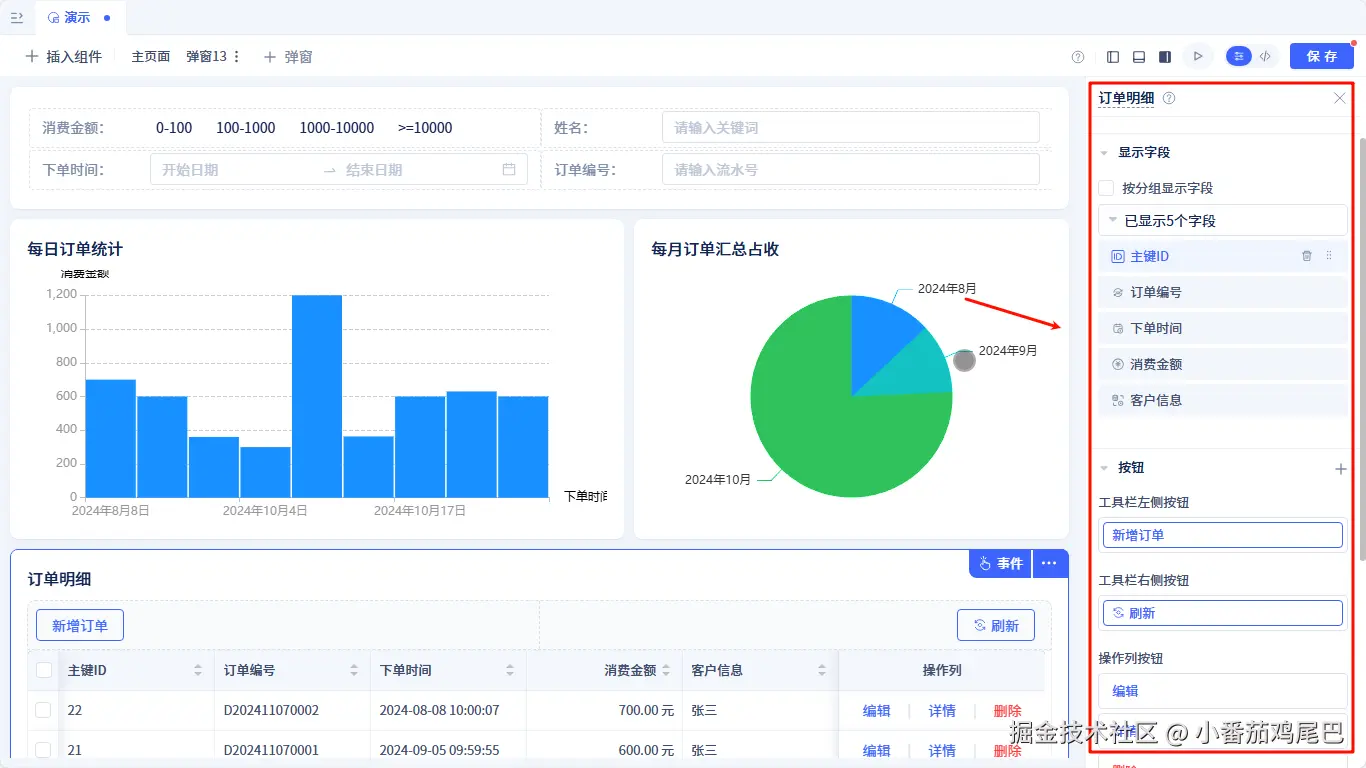Collapse the 按钮 section
Screen dimensions: 1366x768
click(1104, 468)
